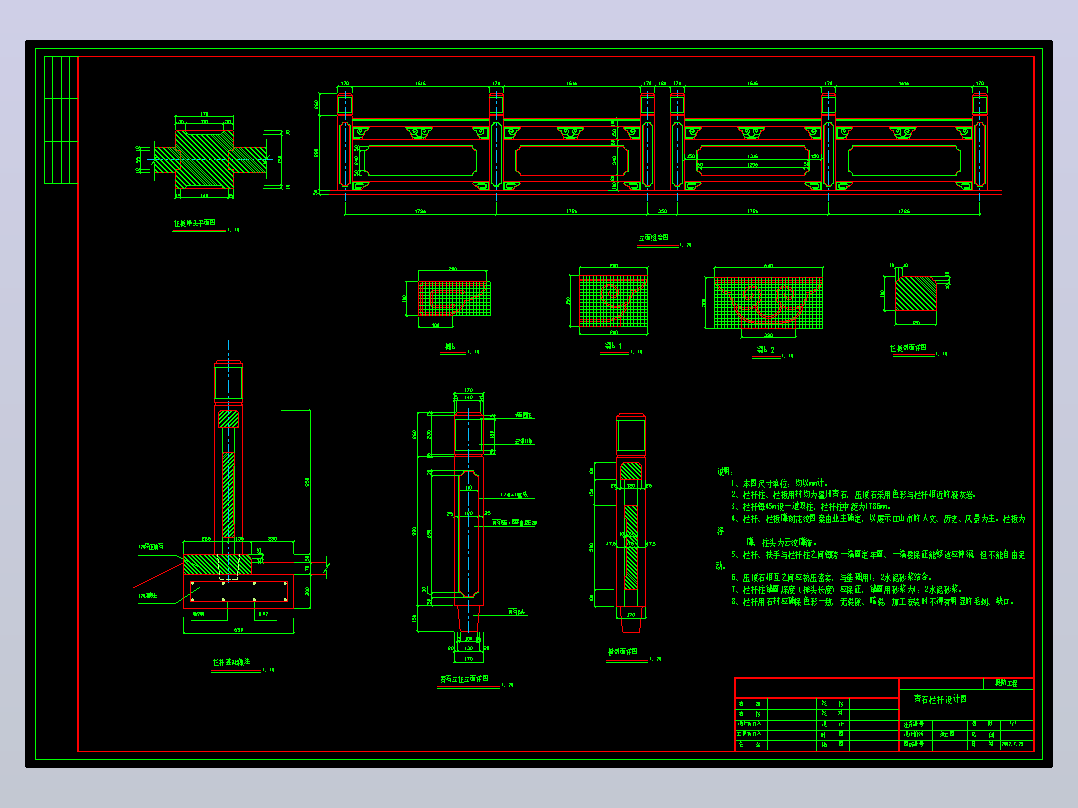This screenshot has width=1078, height=808.
Task: Select note line 1 about mm dimension units
Action: pyautogui.click(x=780, y=483)
